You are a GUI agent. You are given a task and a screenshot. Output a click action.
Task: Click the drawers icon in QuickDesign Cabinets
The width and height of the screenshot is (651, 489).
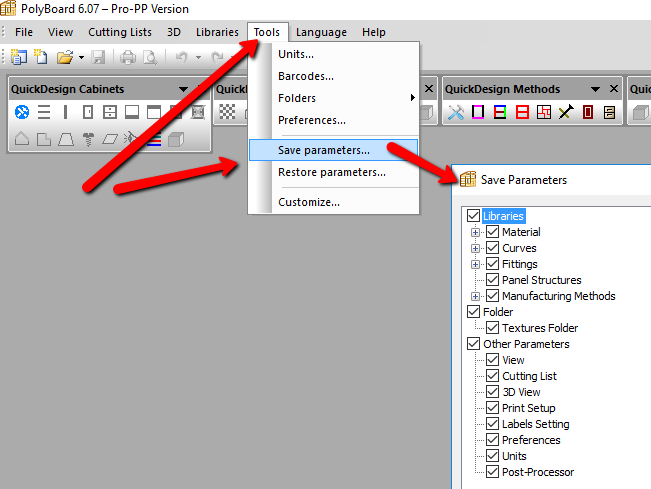click(x=110, y=112)
